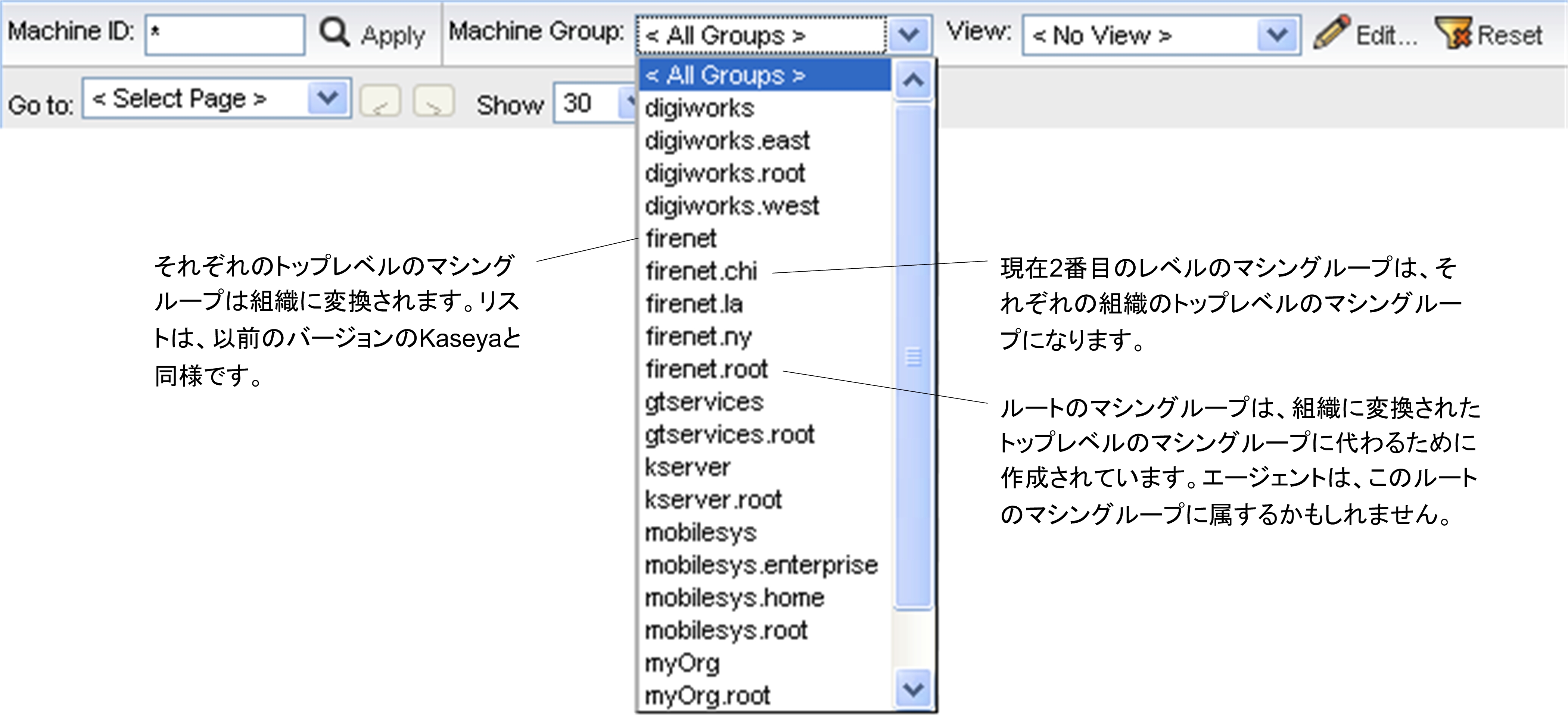Choose myOrg.root group
This screenshot has height=716, width=1568.
tap(765, 695)
